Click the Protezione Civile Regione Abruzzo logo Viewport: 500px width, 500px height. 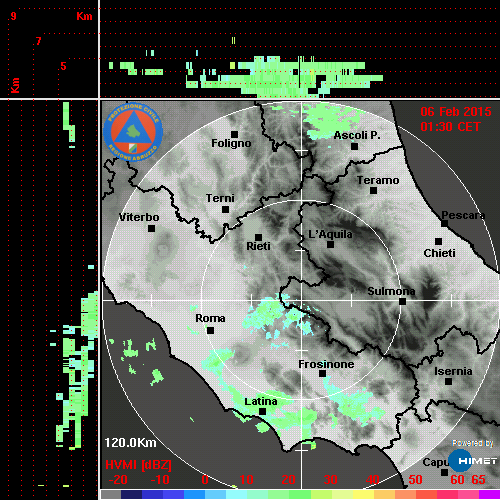(x=133, y=132)
